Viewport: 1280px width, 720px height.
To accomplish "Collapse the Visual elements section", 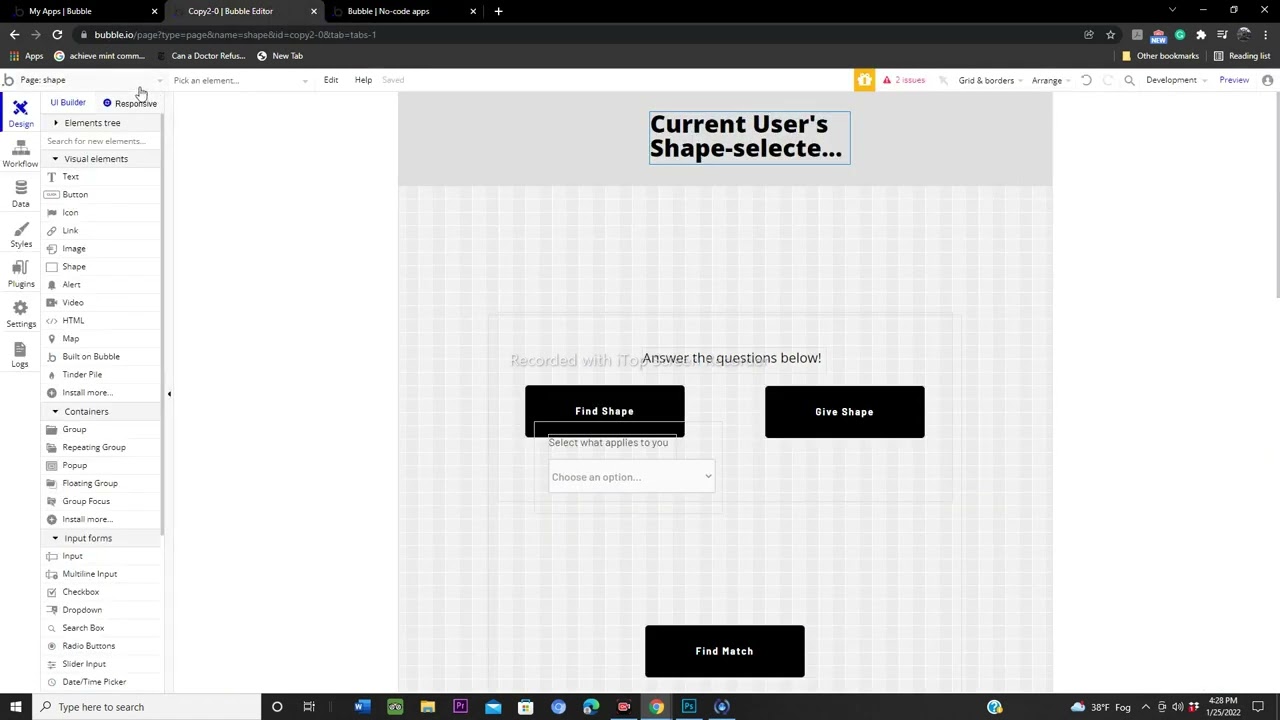I will point(96,159).
